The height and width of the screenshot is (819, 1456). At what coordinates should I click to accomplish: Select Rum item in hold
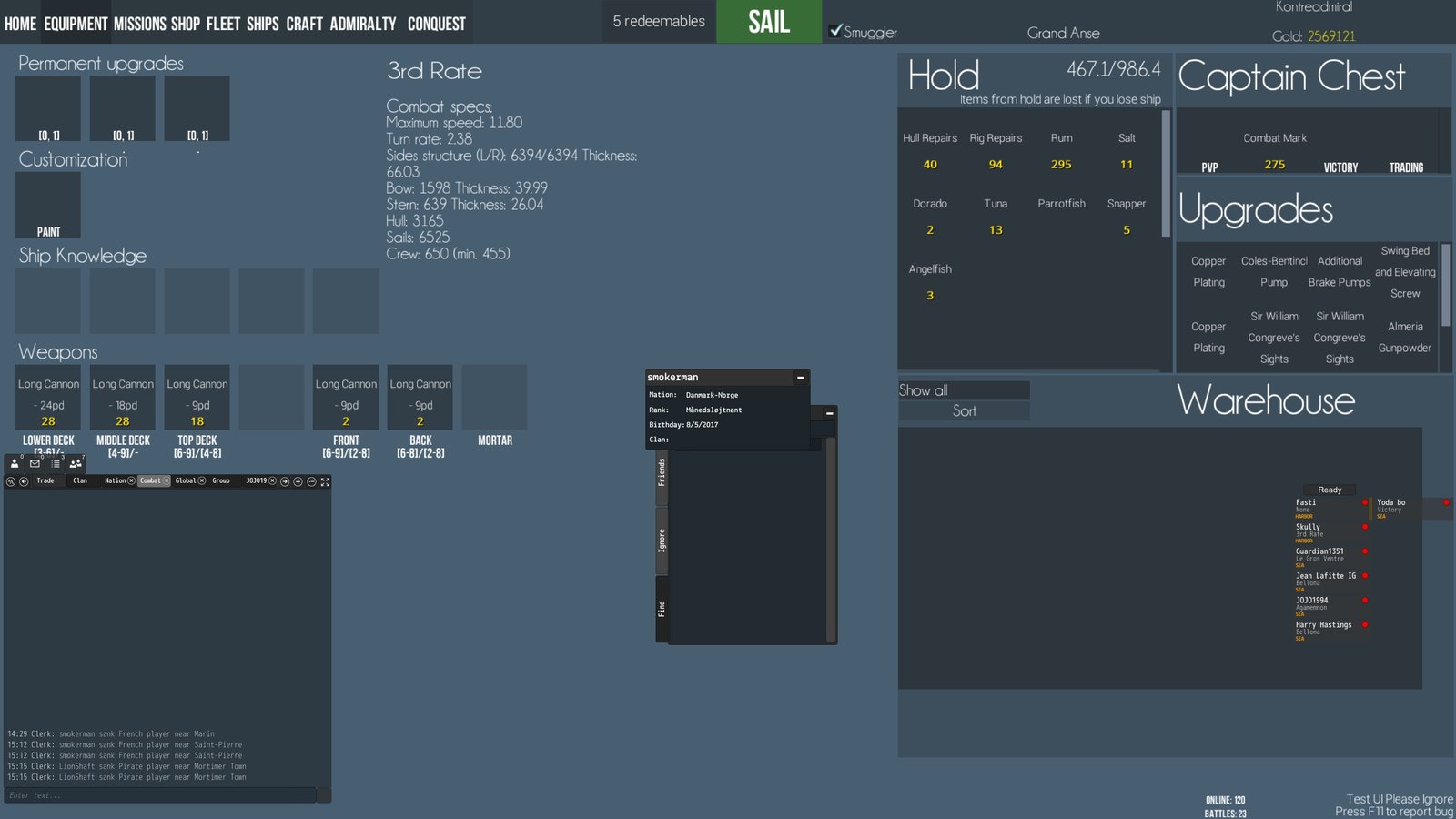click(1061, 151)
